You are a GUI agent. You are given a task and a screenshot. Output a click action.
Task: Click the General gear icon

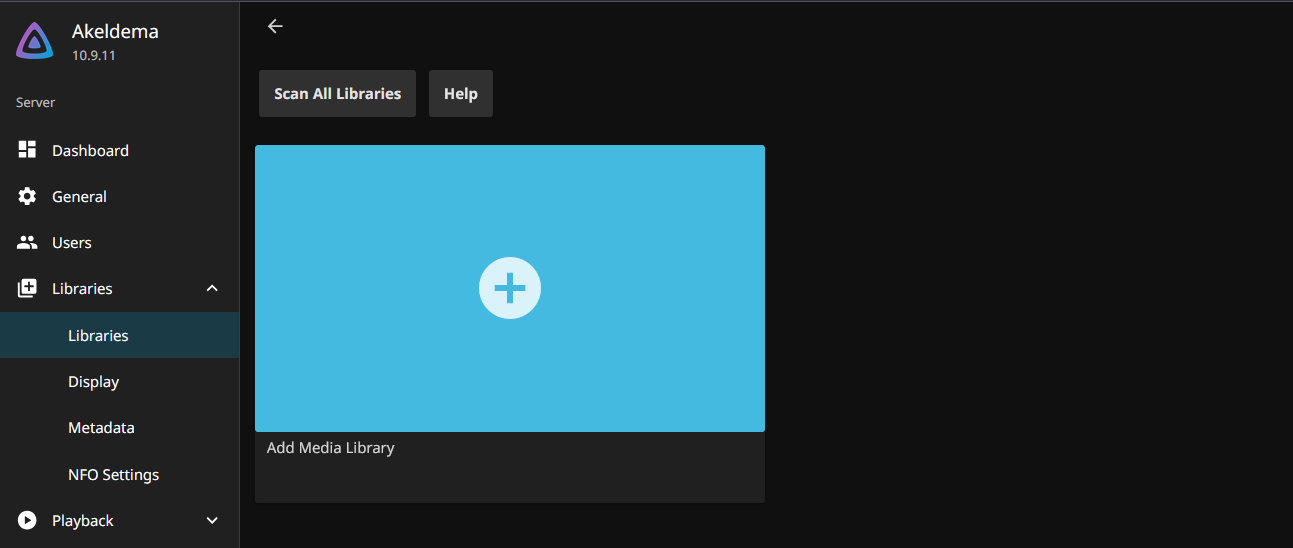pyautogui.click(x=27, y=196)
